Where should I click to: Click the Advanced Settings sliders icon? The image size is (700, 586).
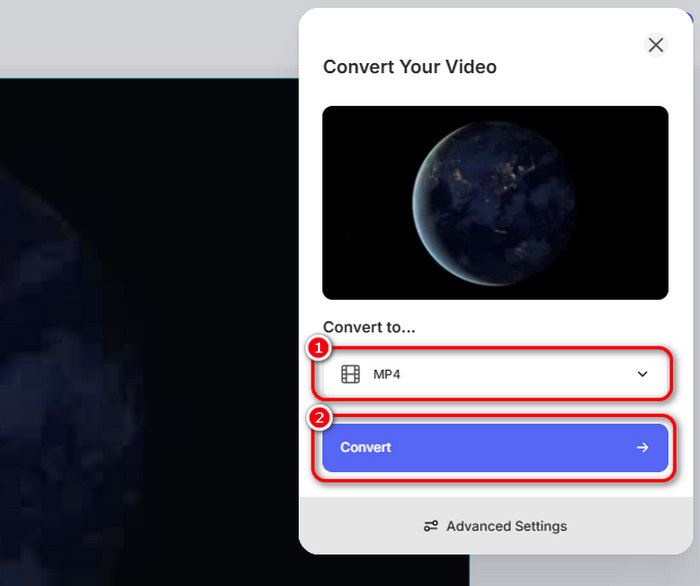click(x=430, y=526)
